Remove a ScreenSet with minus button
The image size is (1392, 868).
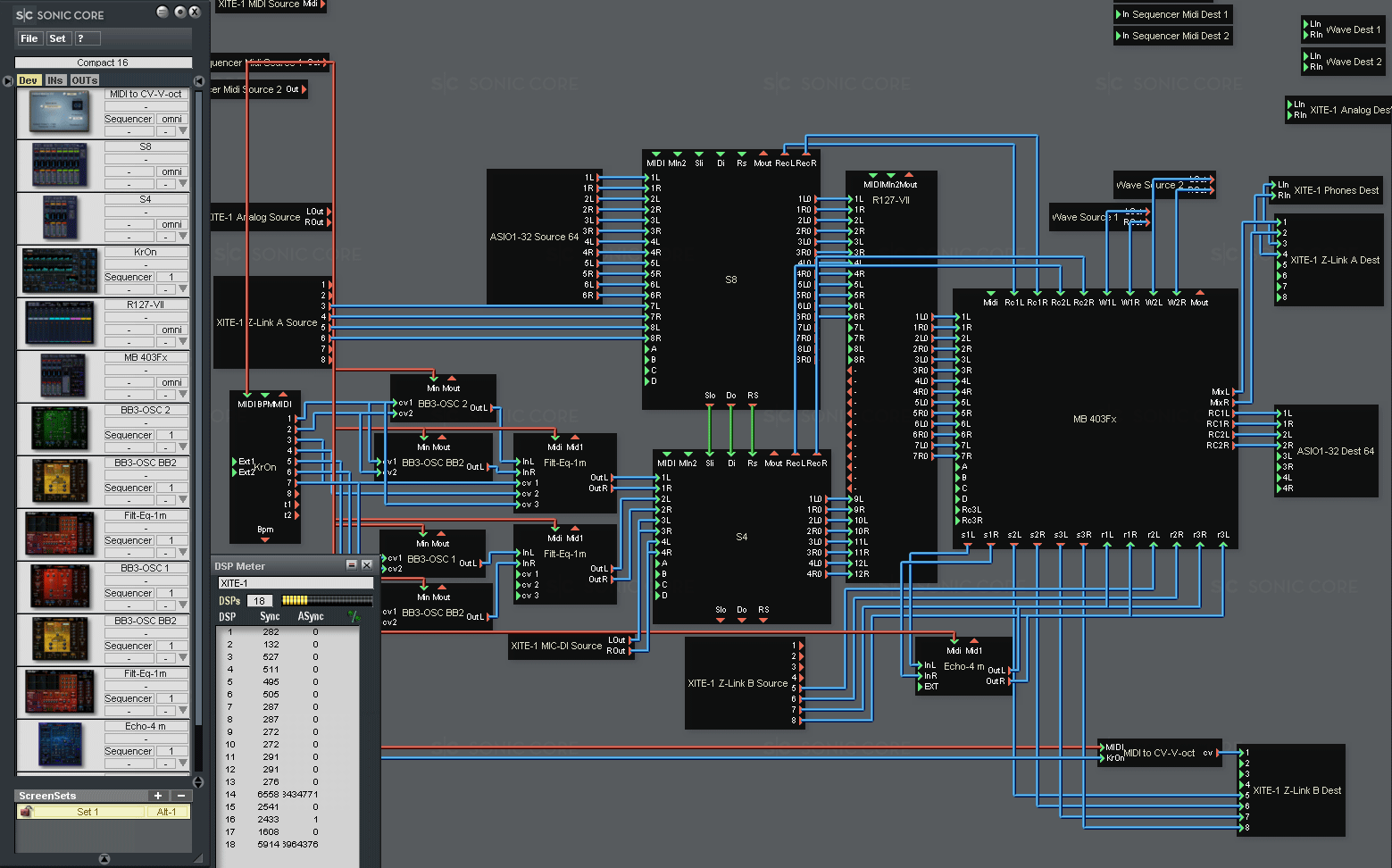tap(181, 796)
